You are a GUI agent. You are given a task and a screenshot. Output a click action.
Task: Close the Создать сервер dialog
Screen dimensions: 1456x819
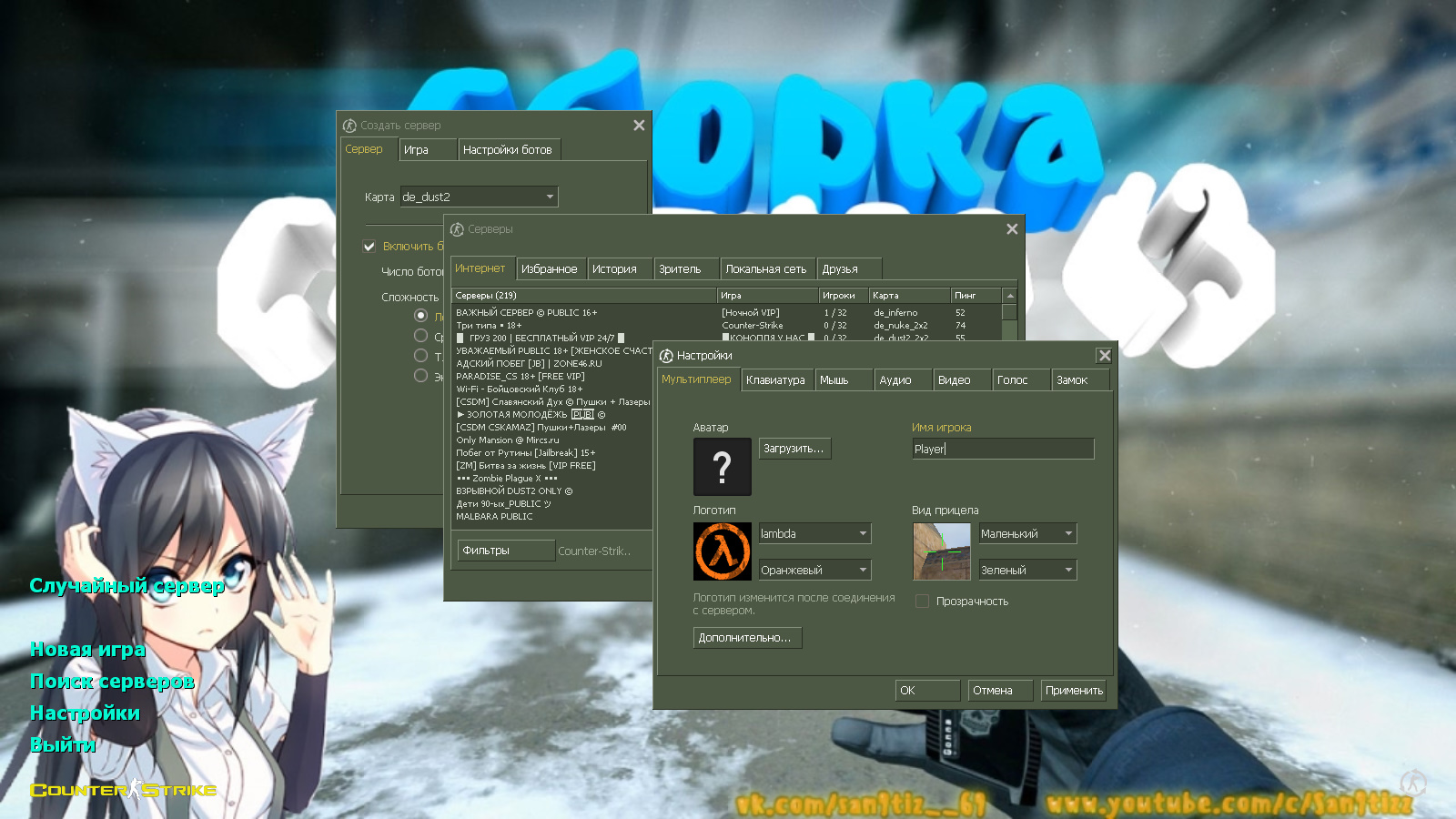[x=639, y=126]
